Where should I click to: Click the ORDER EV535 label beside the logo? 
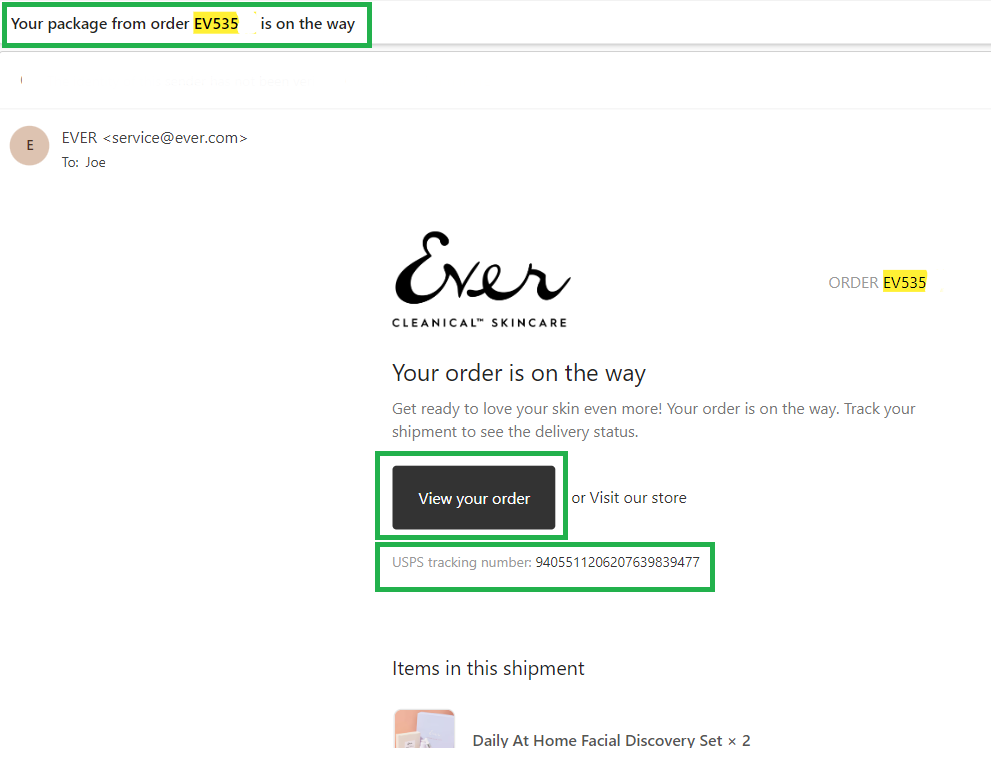click(877, 283)
